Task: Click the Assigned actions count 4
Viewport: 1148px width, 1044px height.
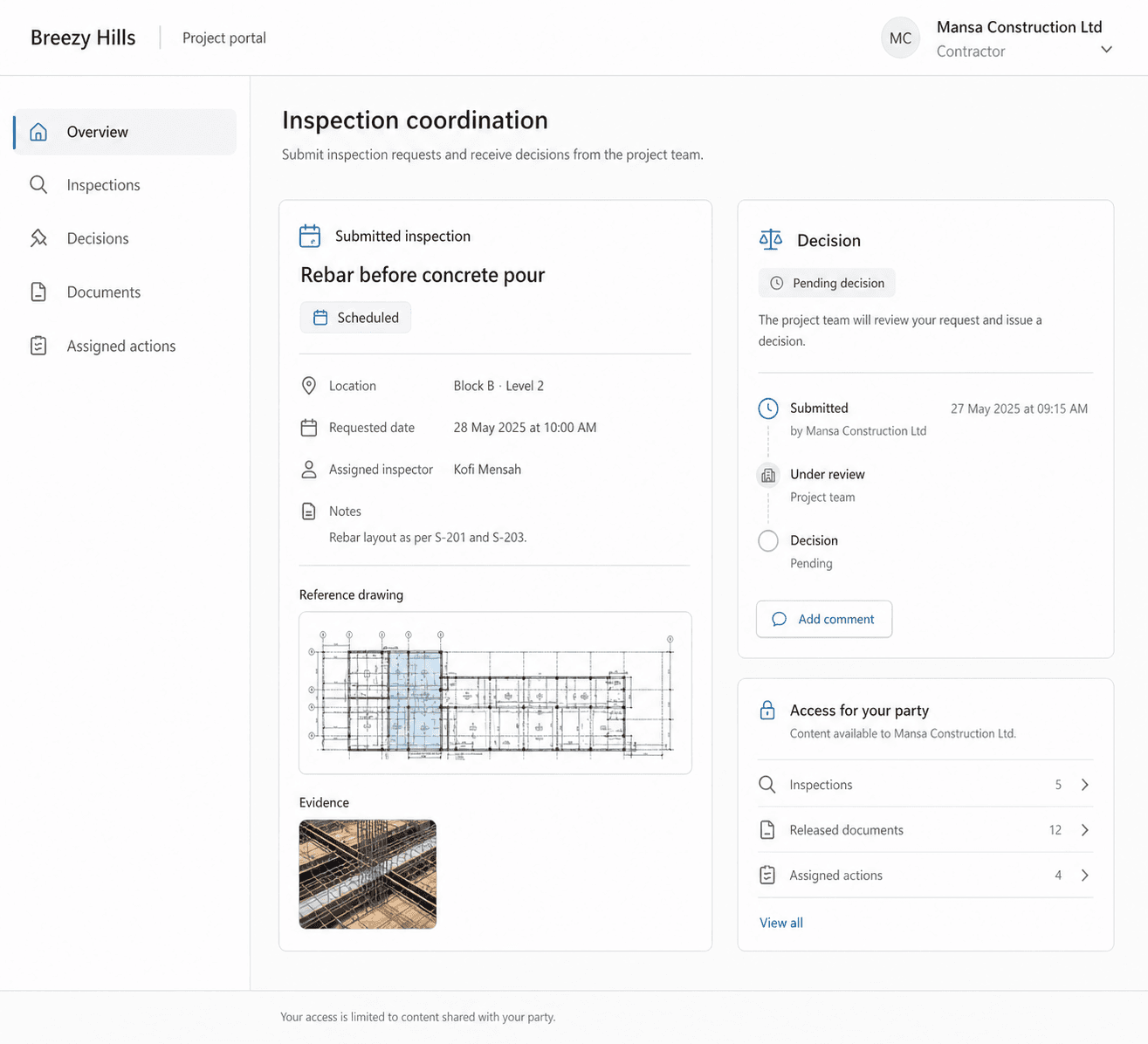Action: 1058,876
